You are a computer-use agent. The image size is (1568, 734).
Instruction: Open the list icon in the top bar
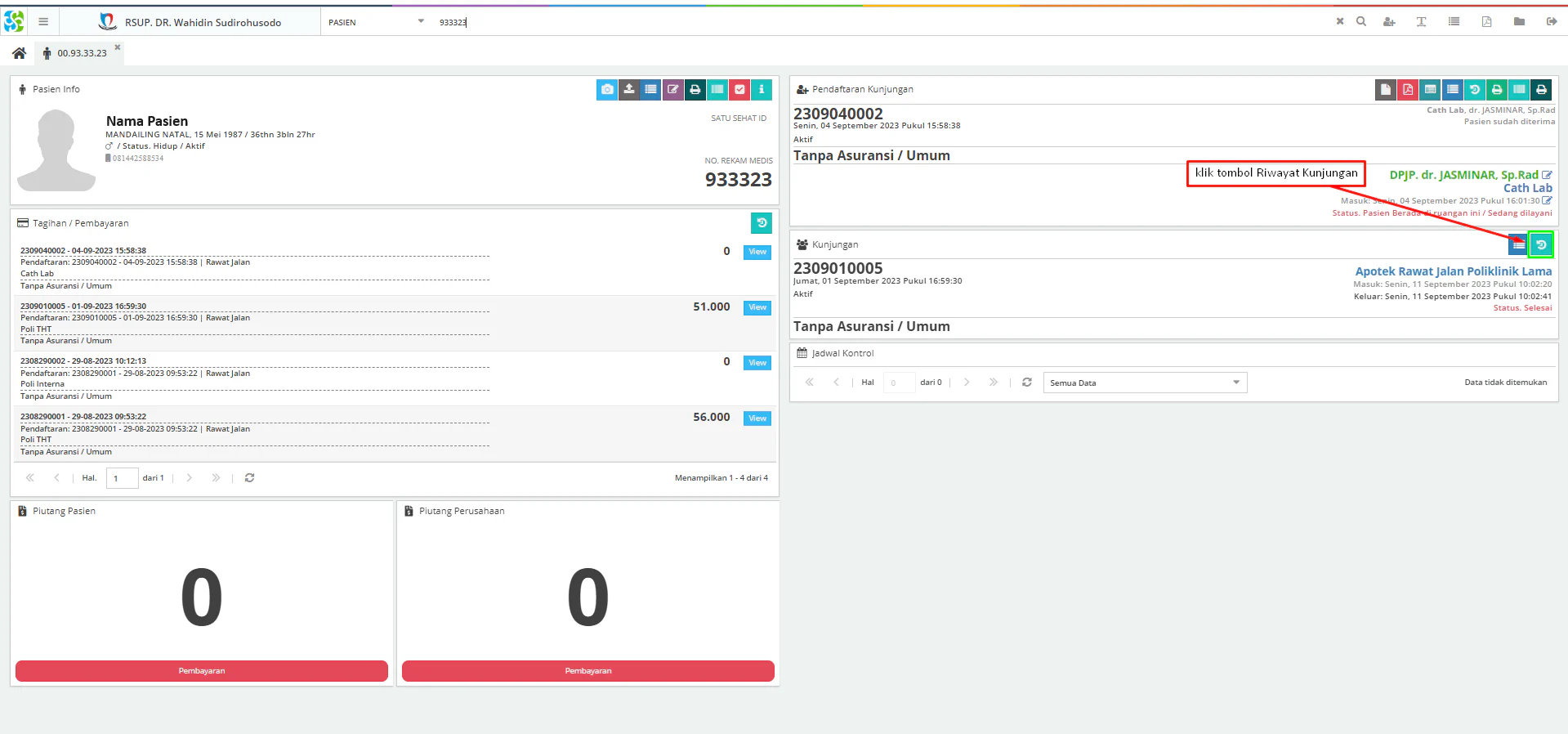point(1454,21)
